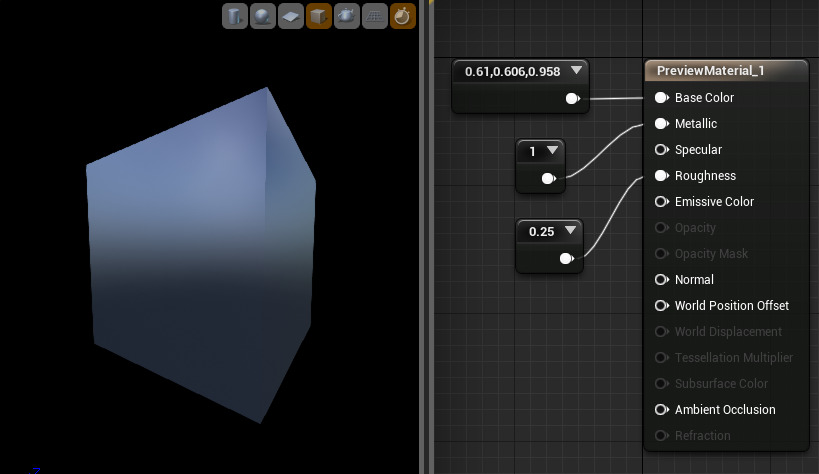Click the World Position Offset pin

coord(662,306)
